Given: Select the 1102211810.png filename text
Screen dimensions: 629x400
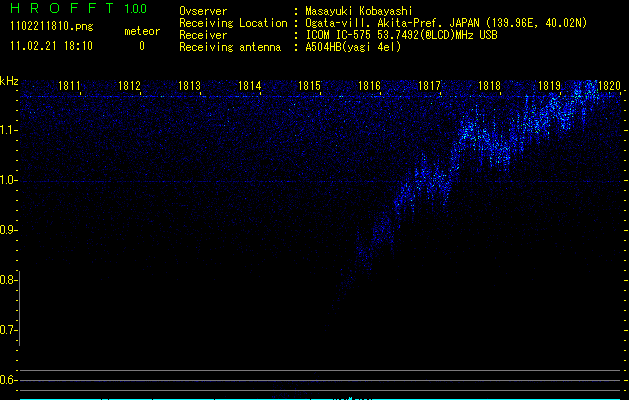Looking at the screenshot, I should click(52, 27).
